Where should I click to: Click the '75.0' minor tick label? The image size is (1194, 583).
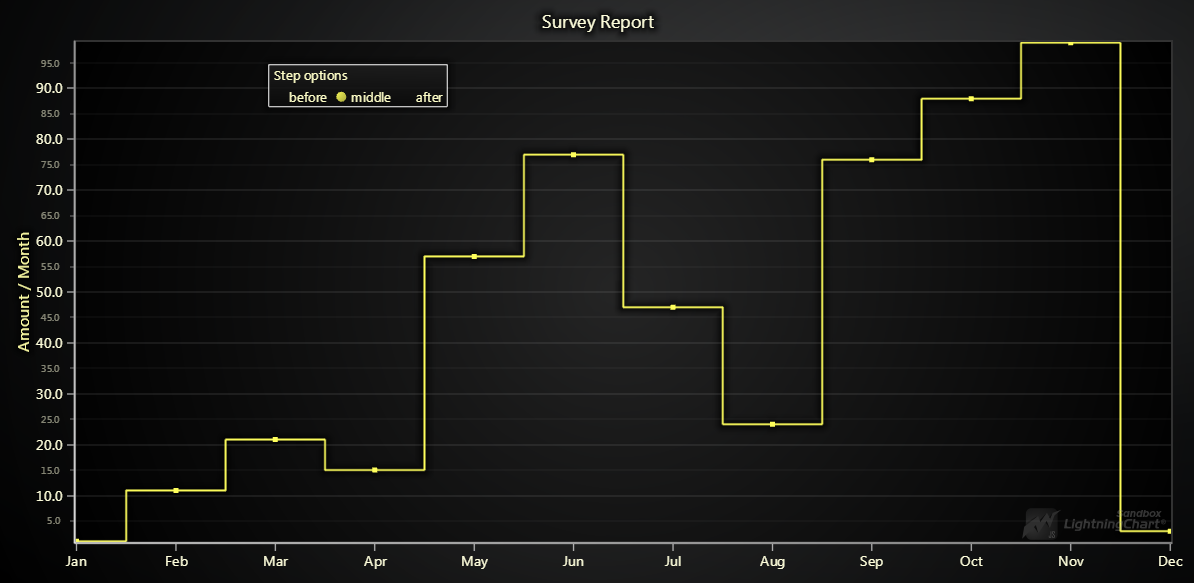tap(50, 165)
